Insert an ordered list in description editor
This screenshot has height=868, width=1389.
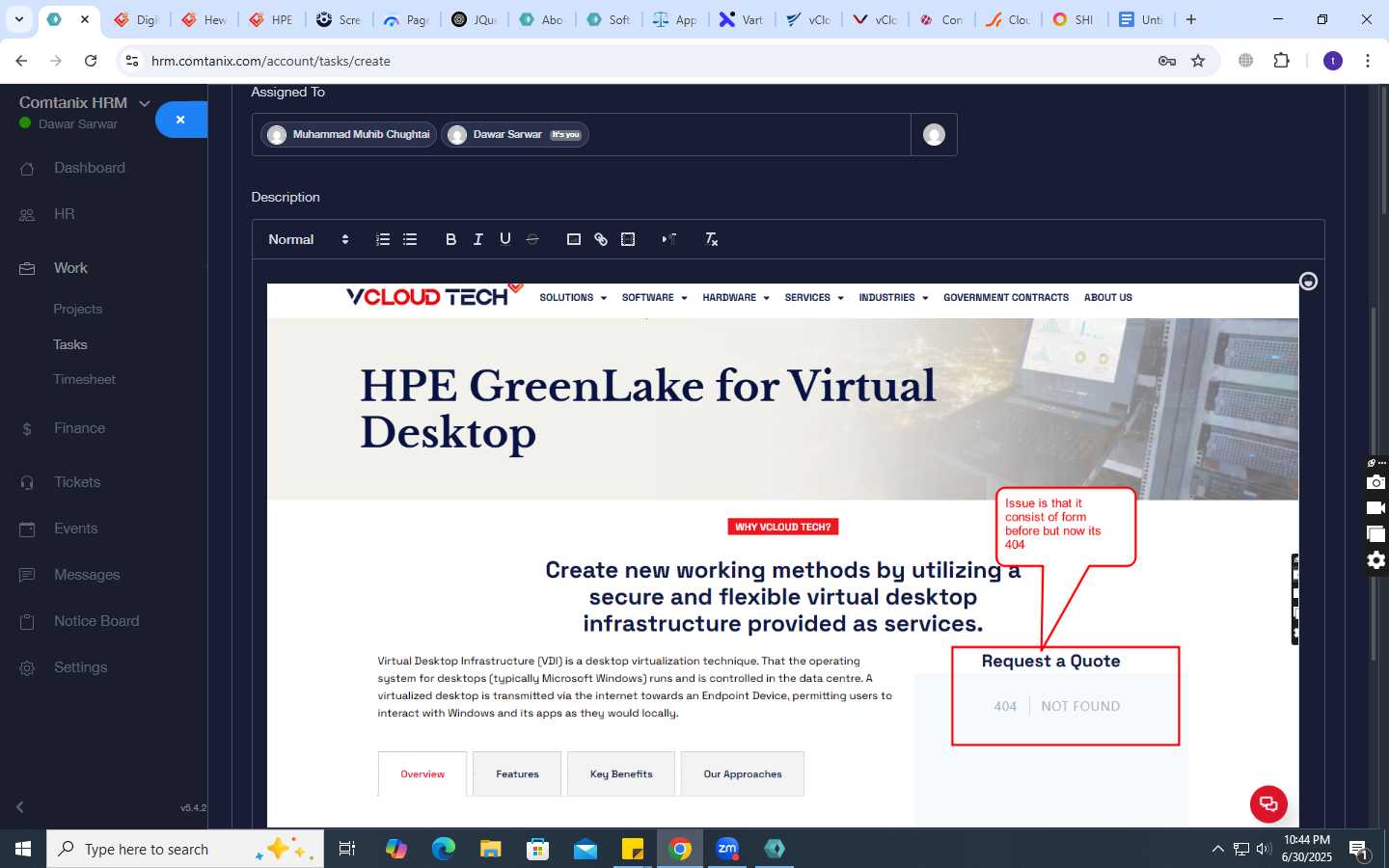[383, 239]
